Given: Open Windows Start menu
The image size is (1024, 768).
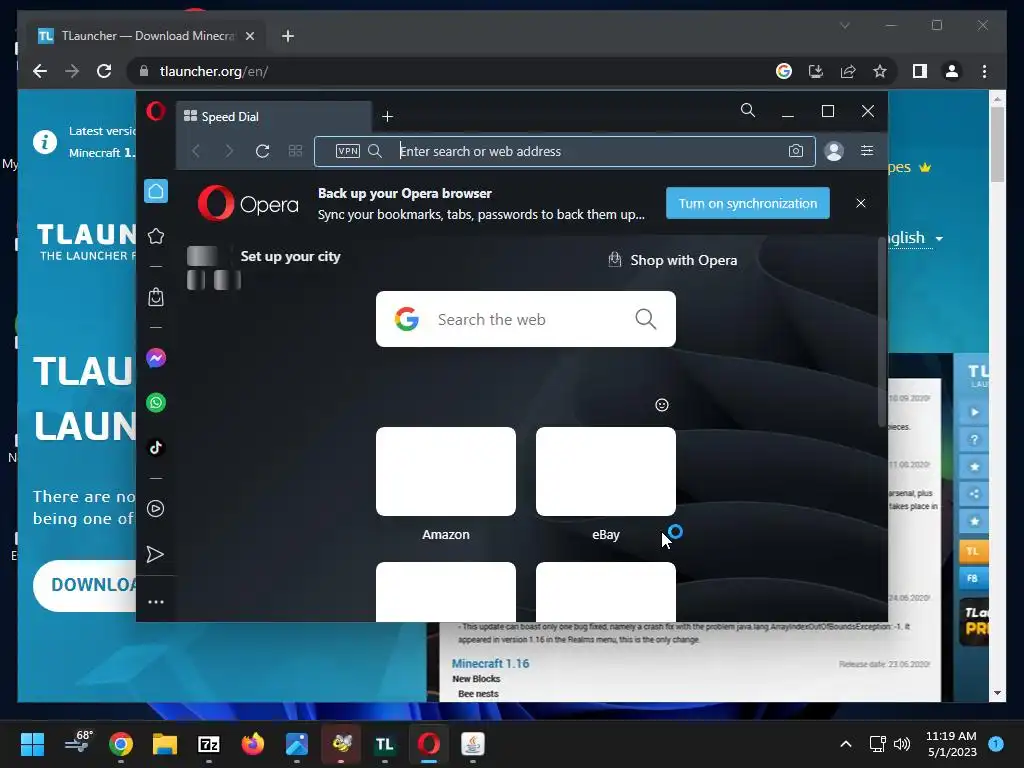Looking at the screenshot, I should [32, 744].
